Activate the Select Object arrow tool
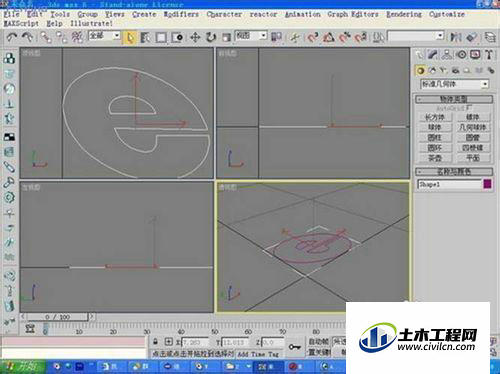 tap(130, 37)
